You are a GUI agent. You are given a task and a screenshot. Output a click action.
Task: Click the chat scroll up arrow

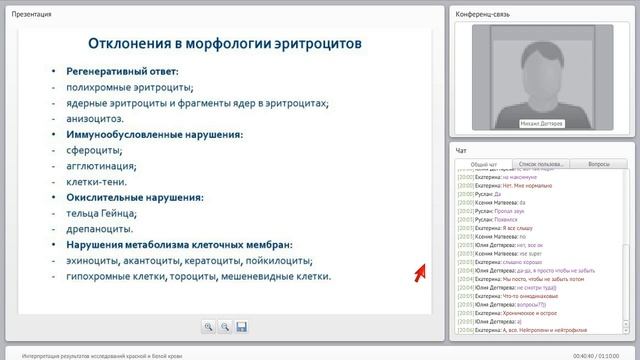tap(626, 324)
